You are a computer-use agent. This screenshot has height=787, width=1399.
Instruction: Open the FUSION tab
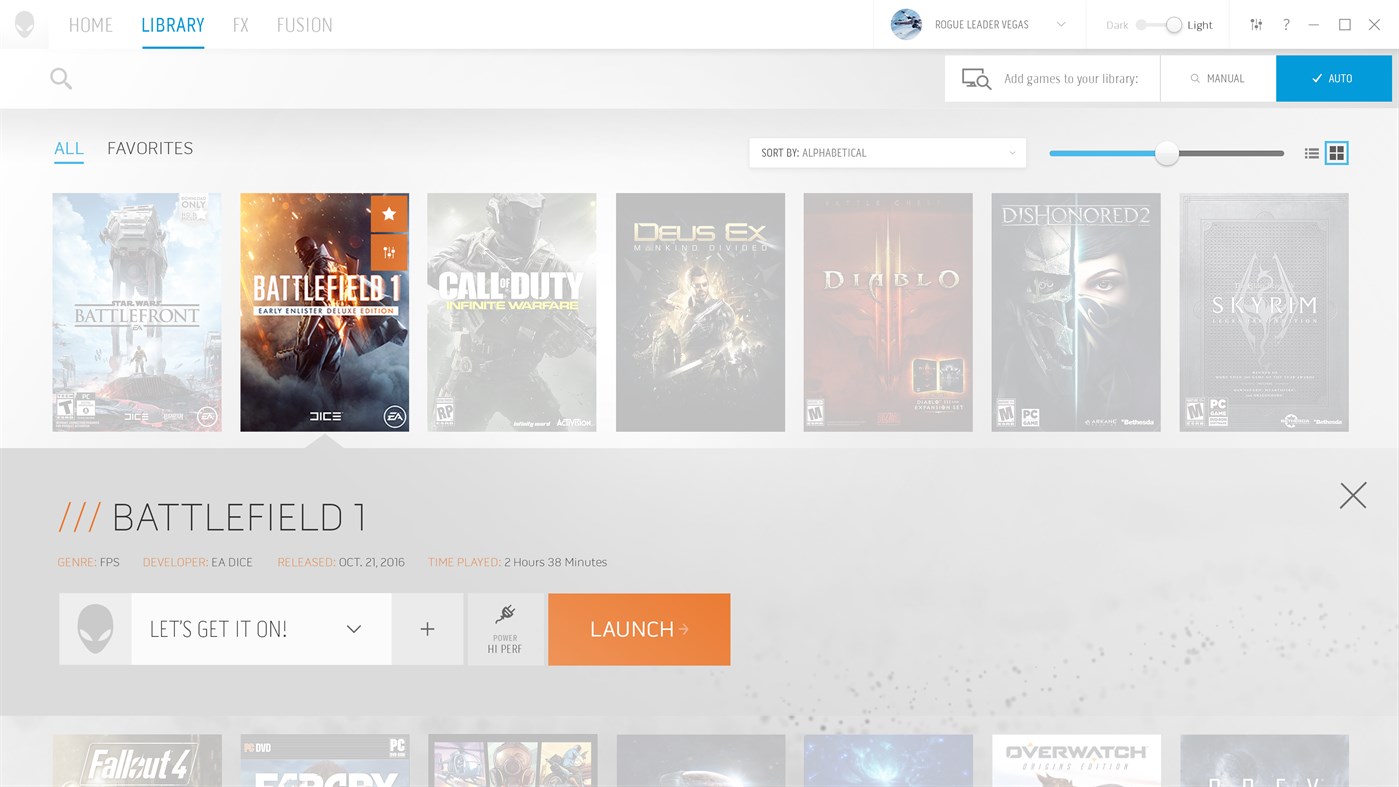click(305, 25)
